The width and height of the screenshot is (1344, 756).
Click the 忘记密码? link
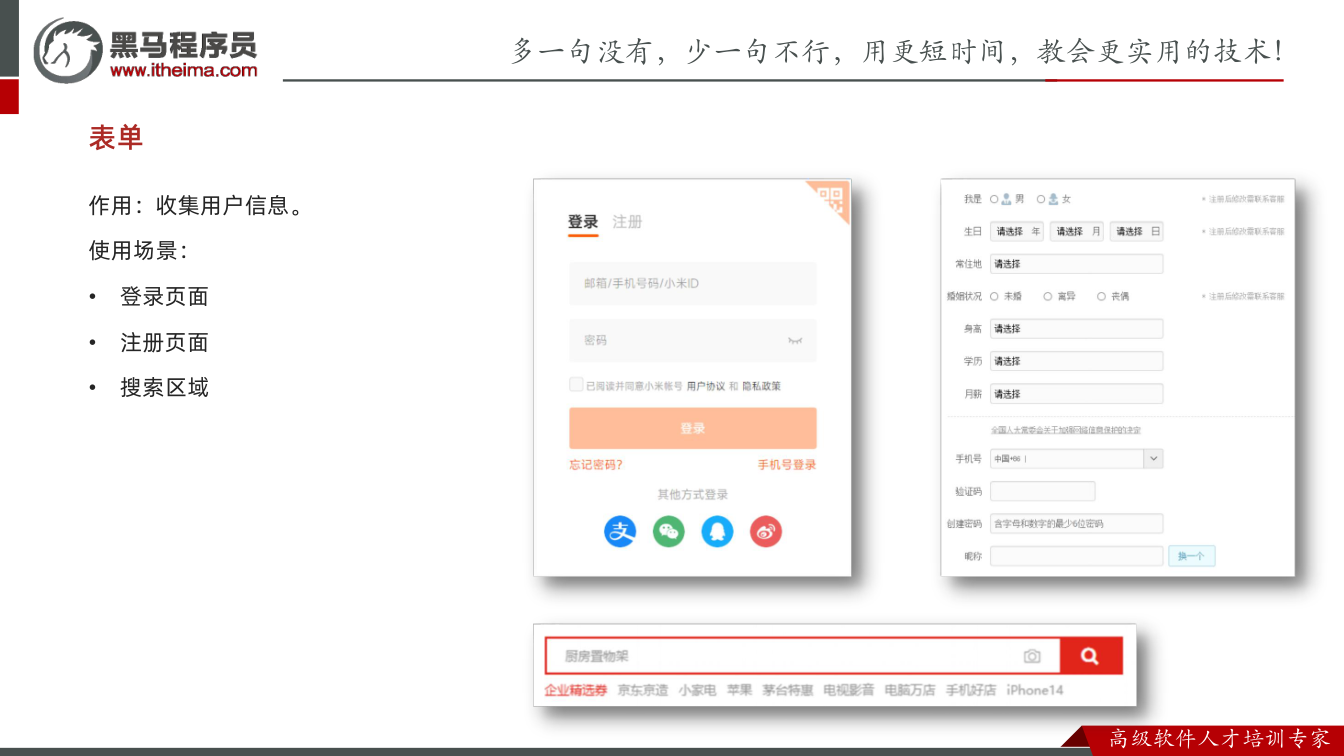pyautogui.click(x=596, y=465)
